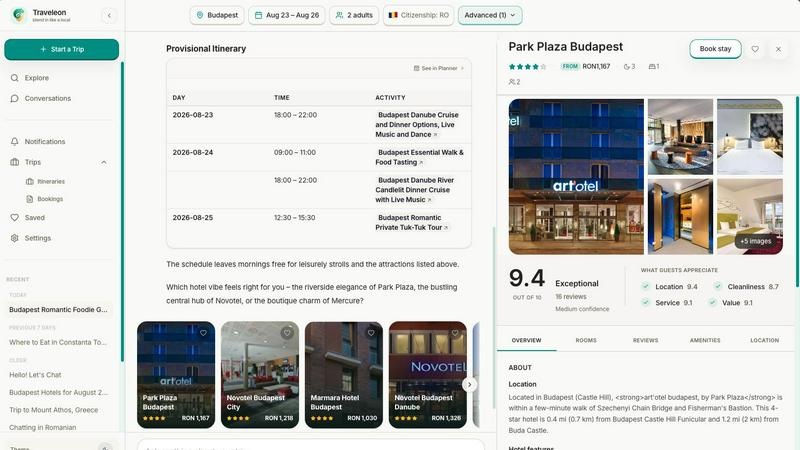Favorite the Novotel Budapest City card heart
This screenshot has height=450, width=800.
coord(287,333)
